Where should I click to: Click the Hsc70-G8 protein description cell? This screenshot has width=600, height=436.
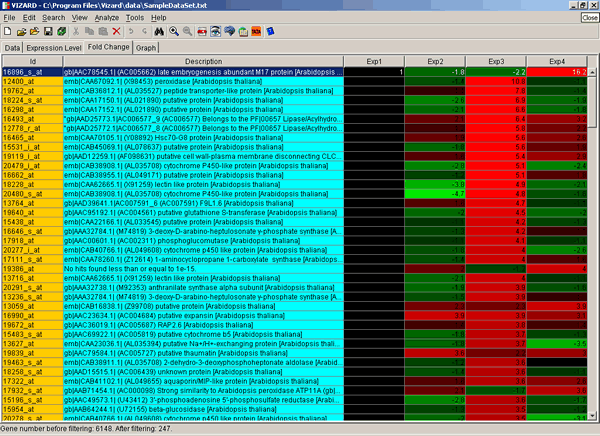tap(204, 137)
